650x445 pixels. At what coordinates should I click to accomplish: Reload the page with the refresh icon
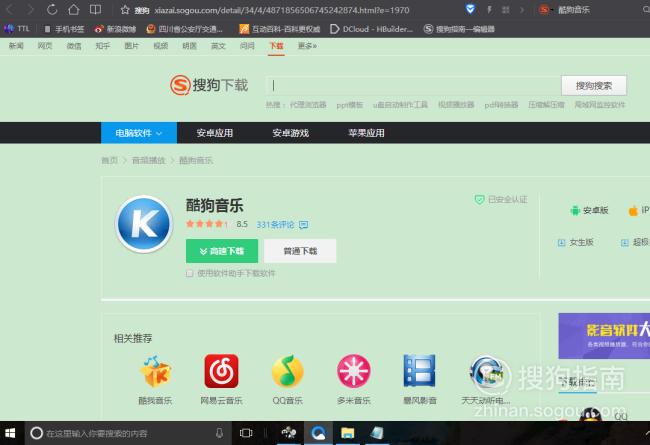point(52,9)
